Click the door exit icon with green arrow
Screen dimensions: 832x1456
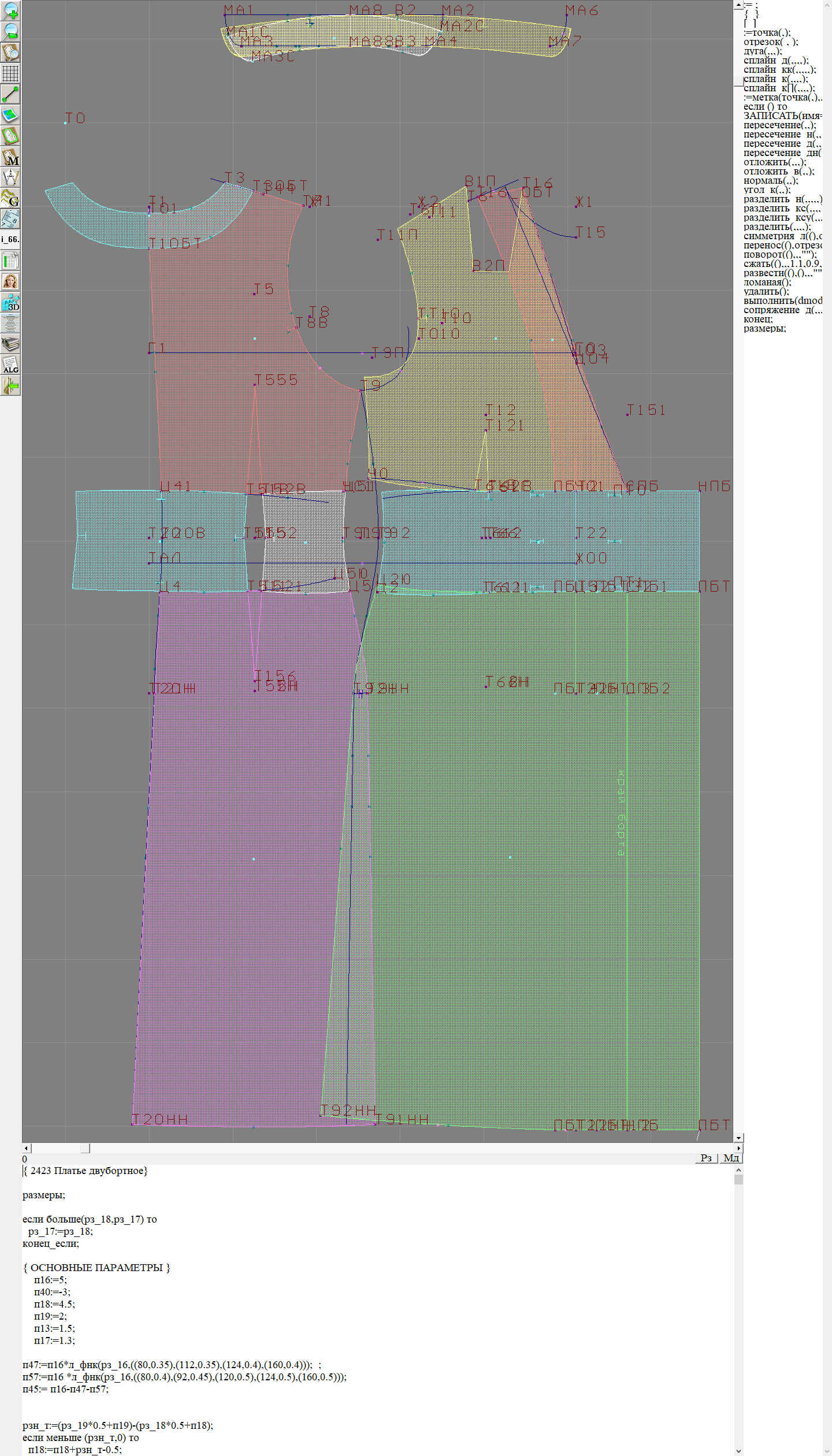tap(10, 385)
